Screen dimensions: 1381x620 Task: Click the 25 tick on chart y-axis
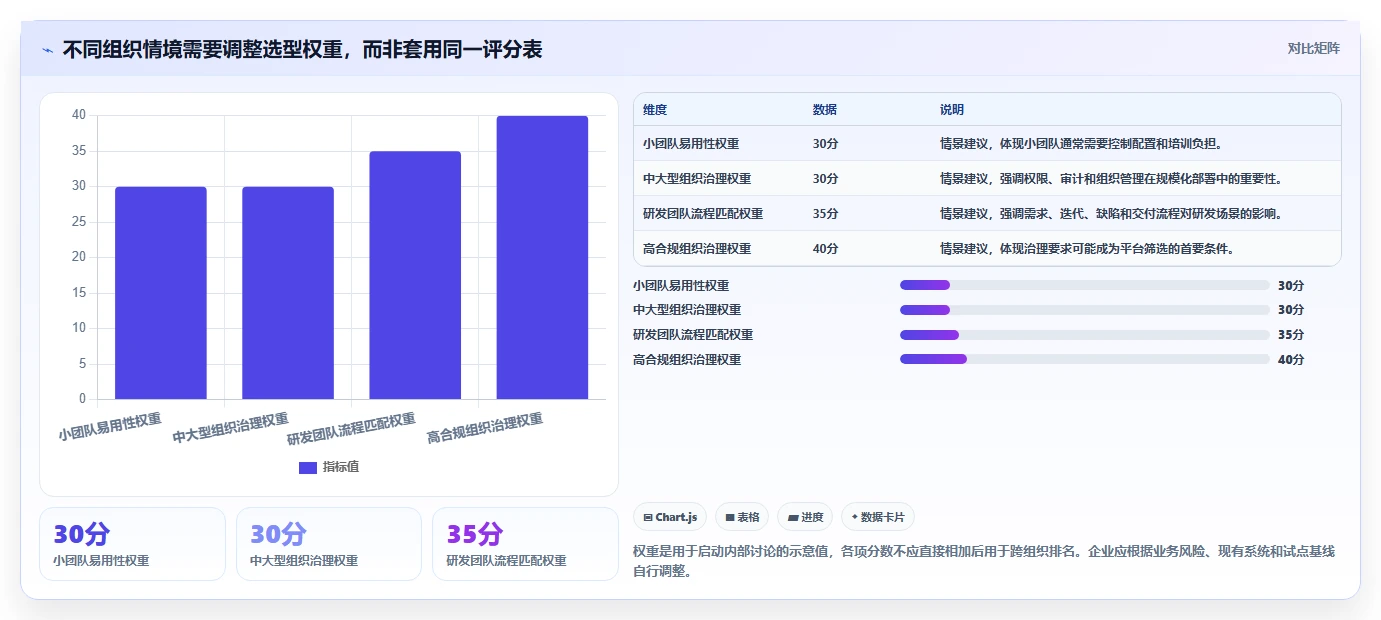tap(79, 222)
